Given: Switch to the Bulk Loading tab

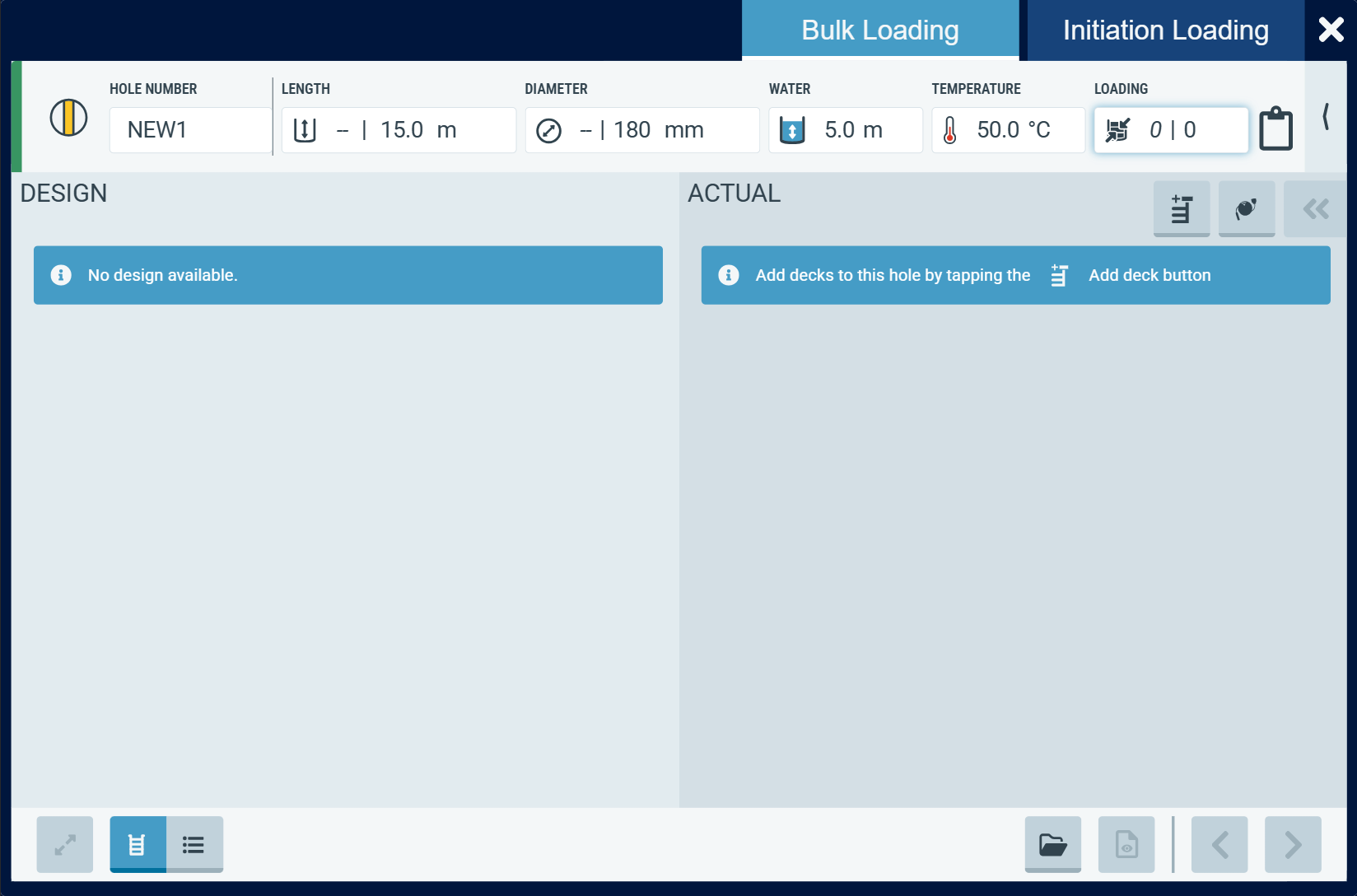Looking at the screenshot, I should click(x=880, y=30).
